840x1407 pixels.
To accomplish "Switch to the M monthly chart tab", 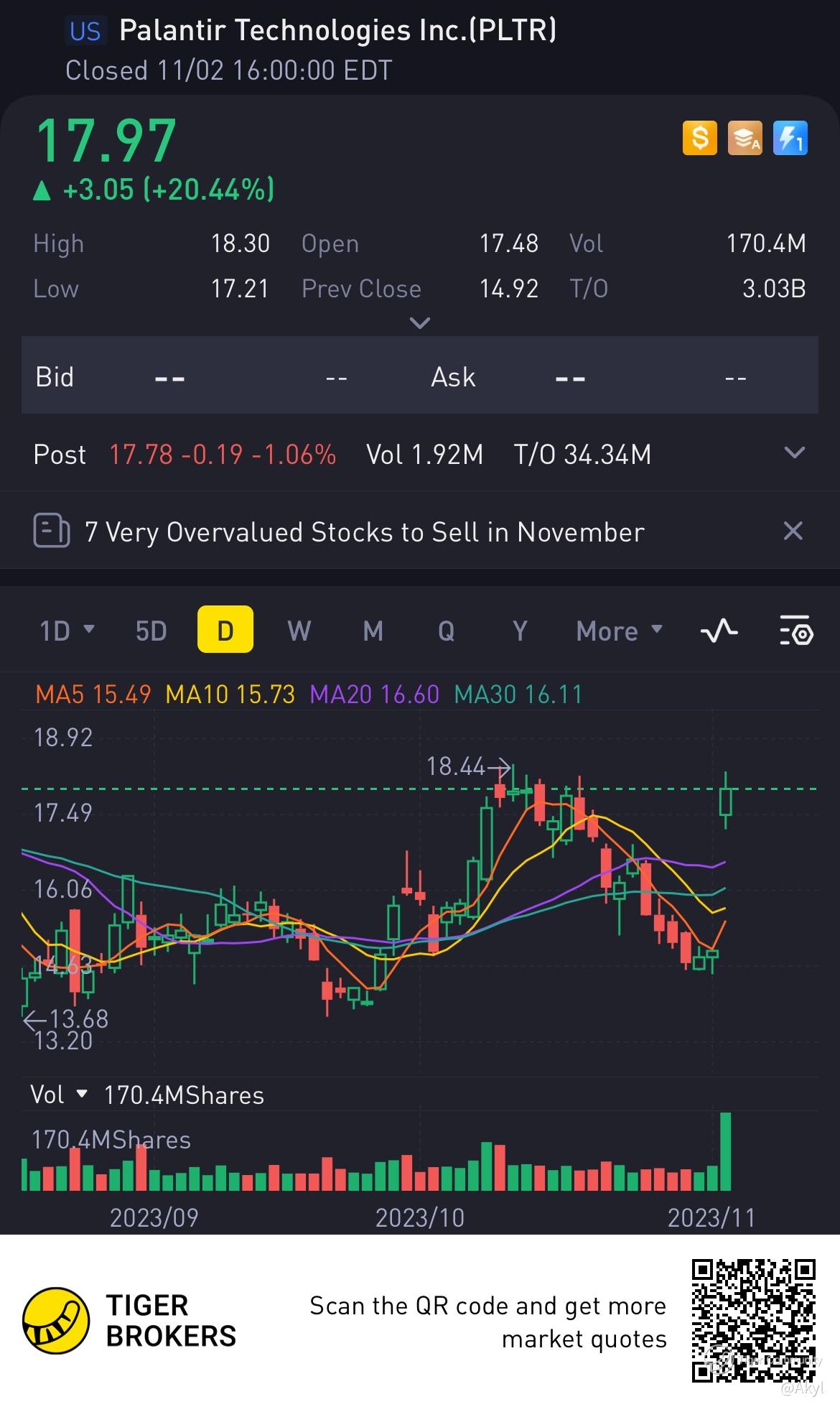I will [x=373, y=631].
